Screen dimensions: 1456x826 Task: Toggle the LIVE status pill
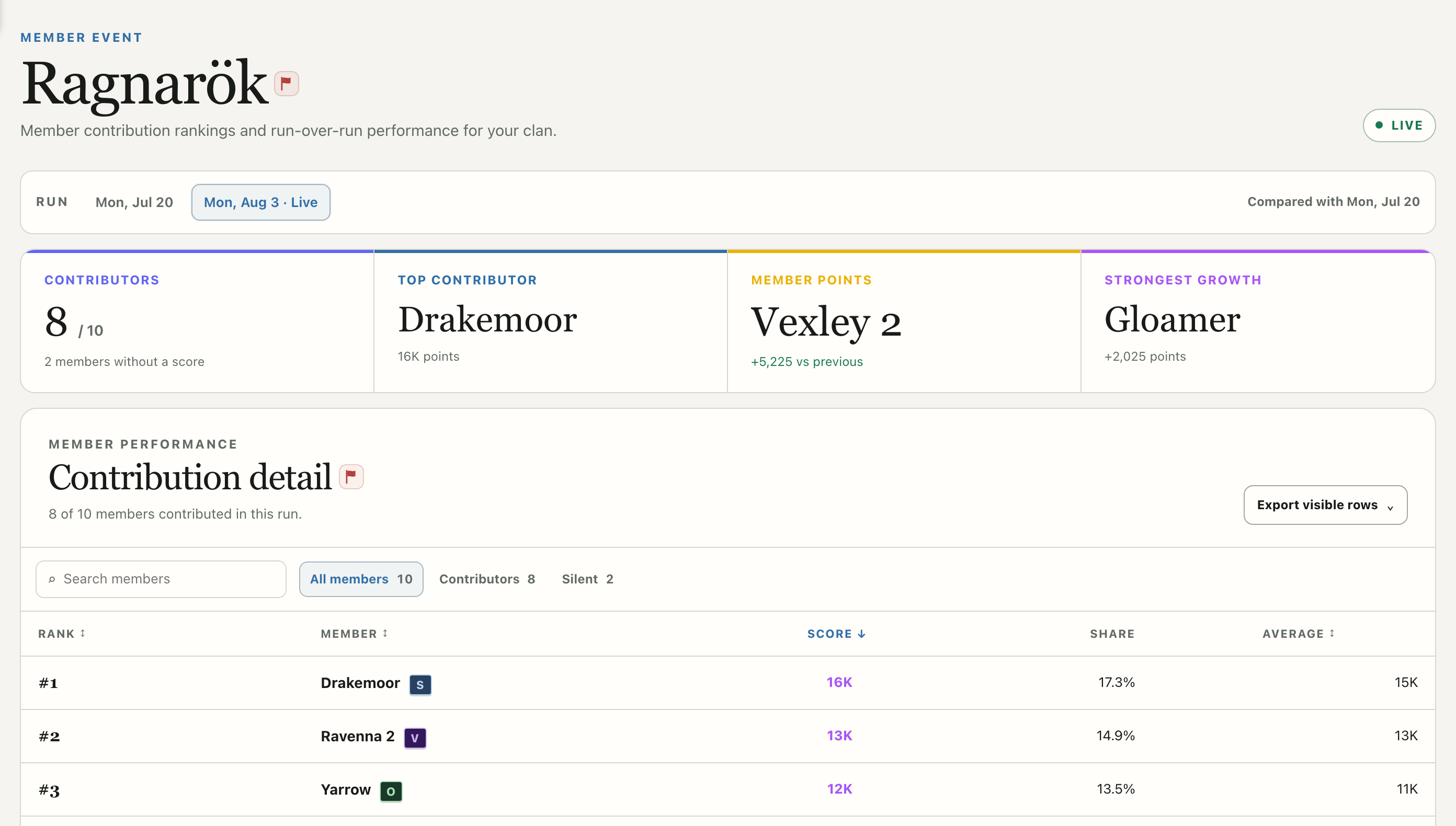coord(1398,125)
